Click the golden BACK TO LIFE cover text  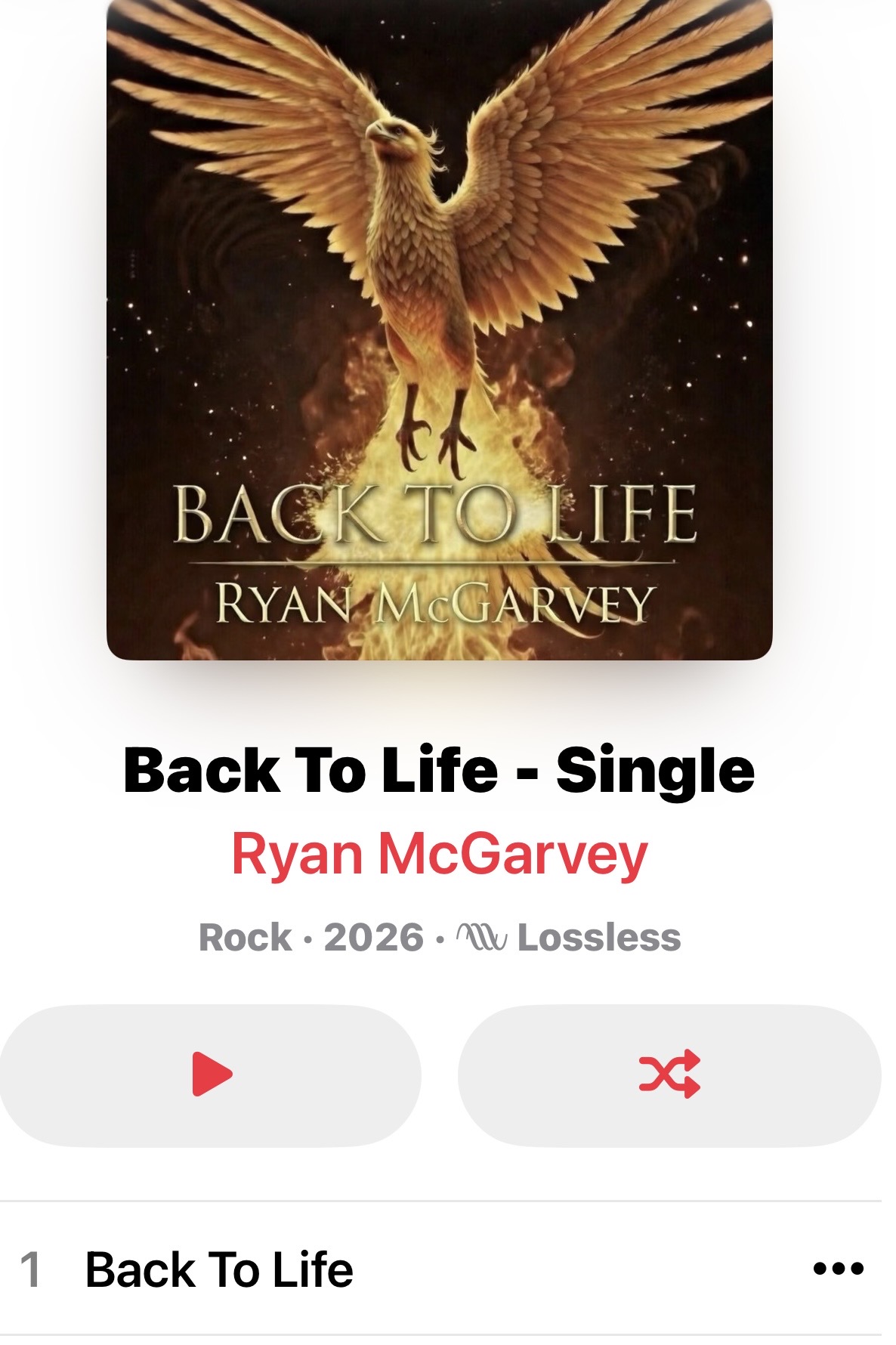[435, 515]
